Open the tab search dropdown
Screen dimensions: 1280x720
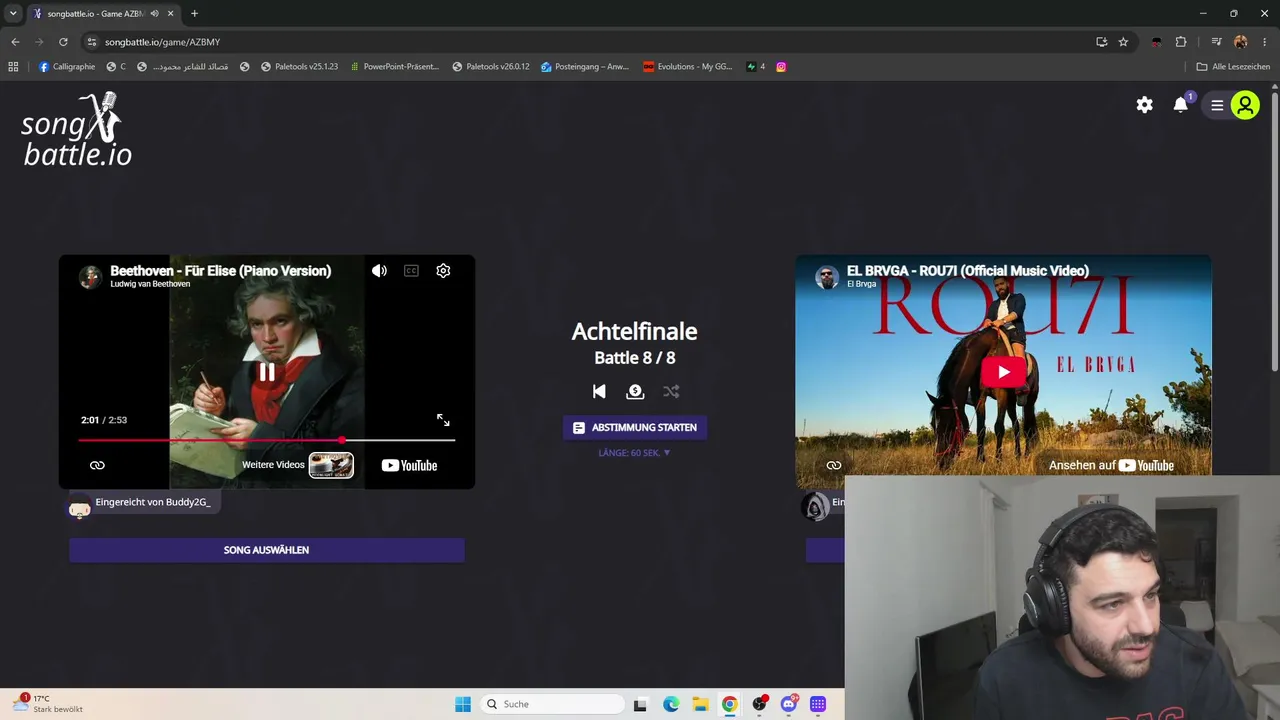point(13,14)
